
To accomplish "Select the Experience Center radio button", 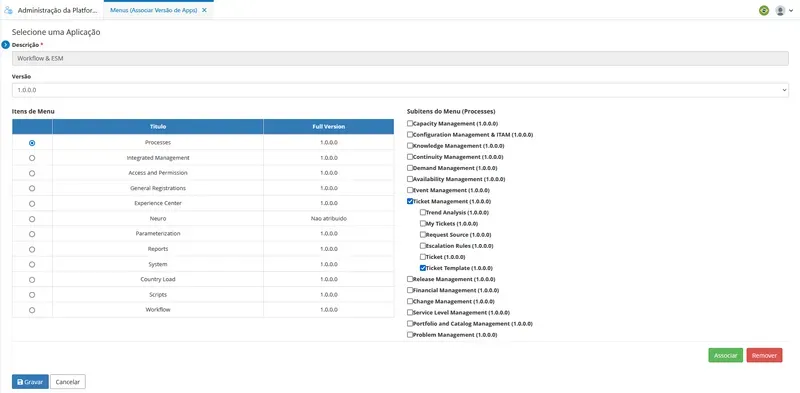I will click(32, 204).
